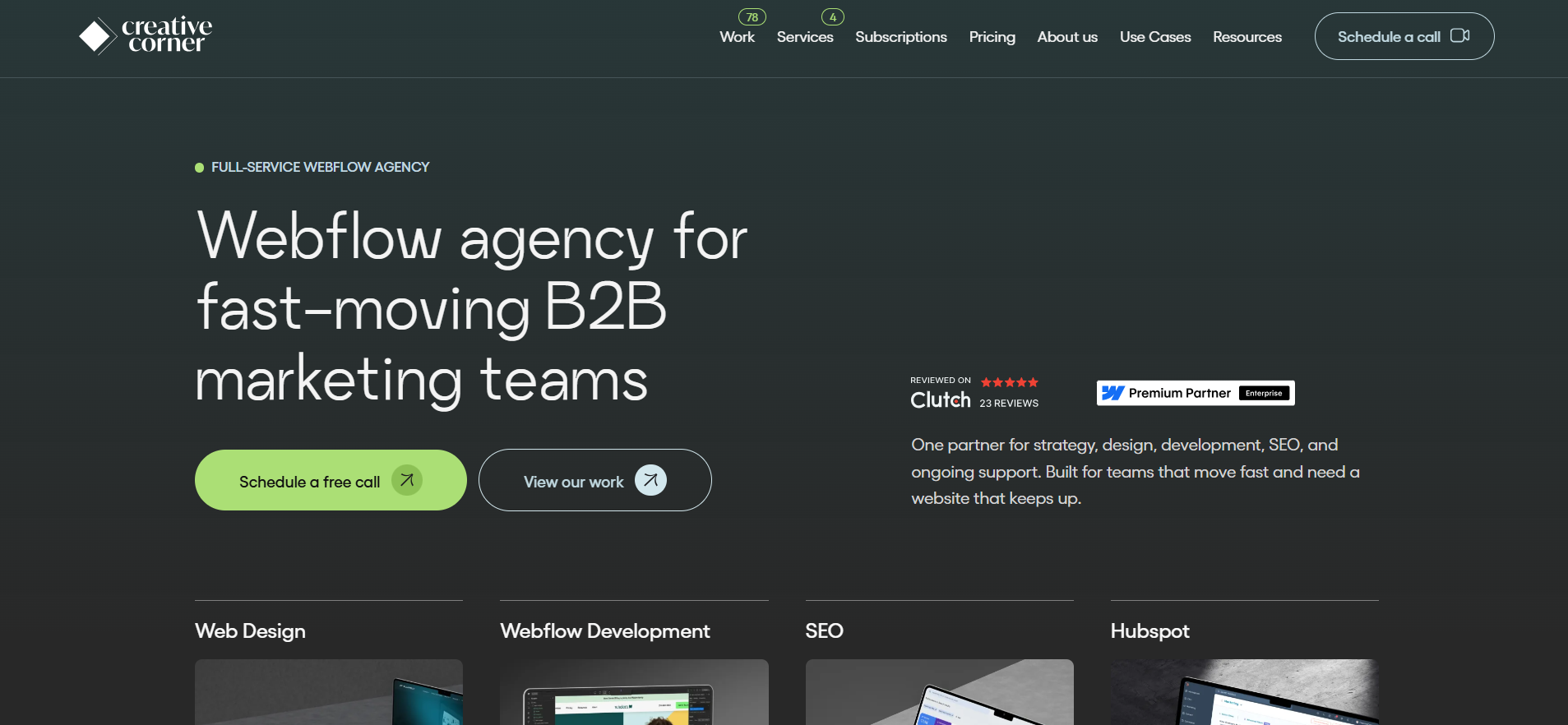The image size is (1568, 725).
Task: Click the 'One partner for strategy' paragraph
Action: coord(1136,472)
